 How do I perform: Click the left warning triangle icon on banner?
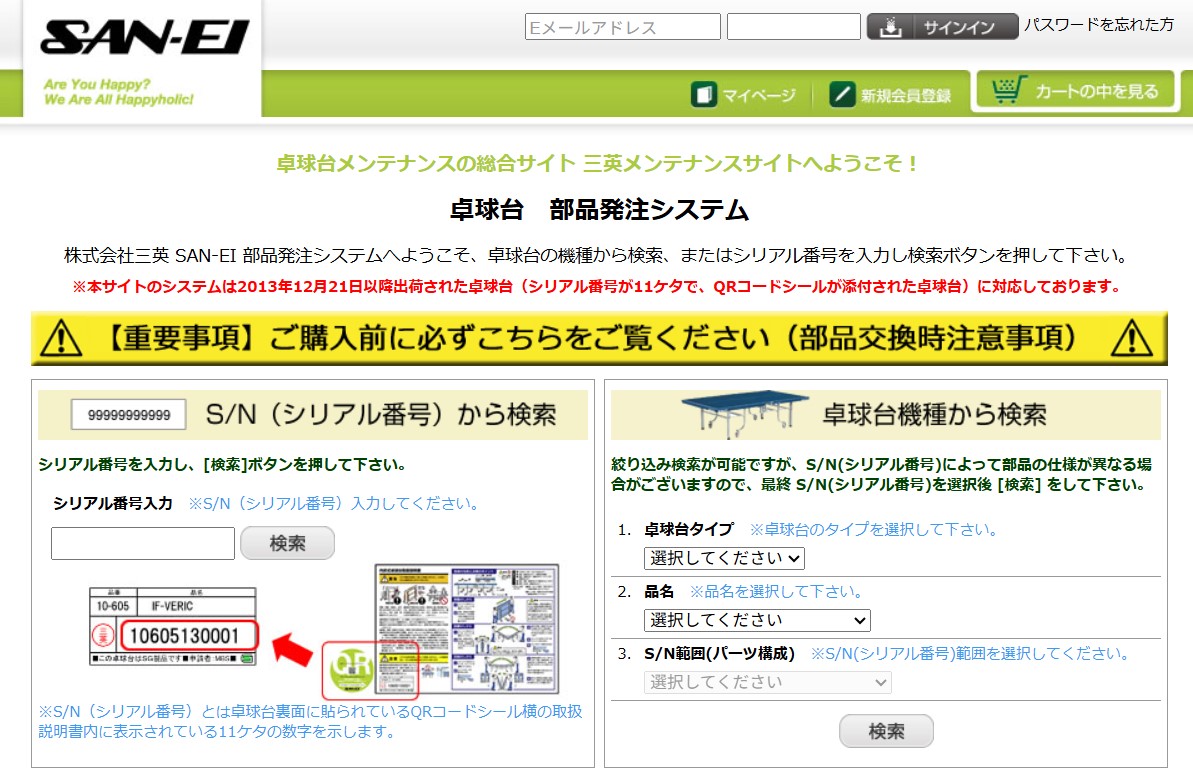click(61, 339)
